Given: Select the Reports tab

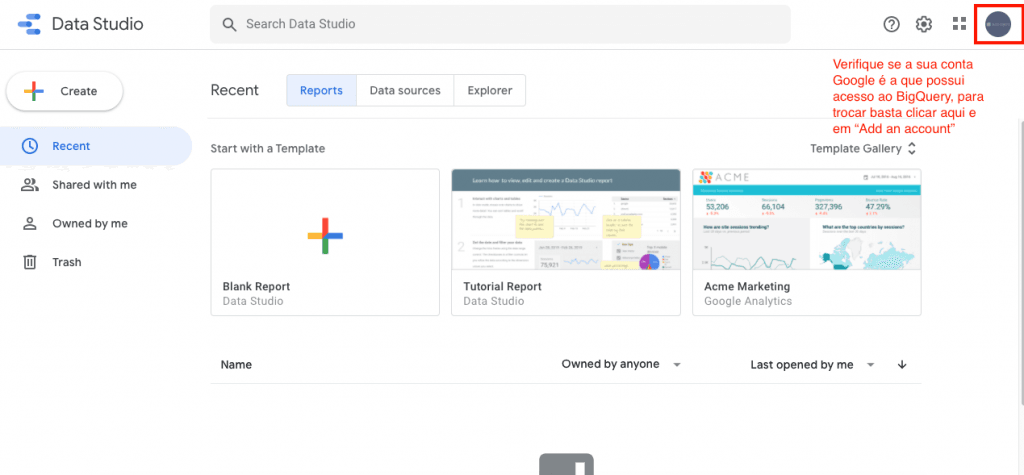Looking at the screenshot, I should (x=321, y=90).
